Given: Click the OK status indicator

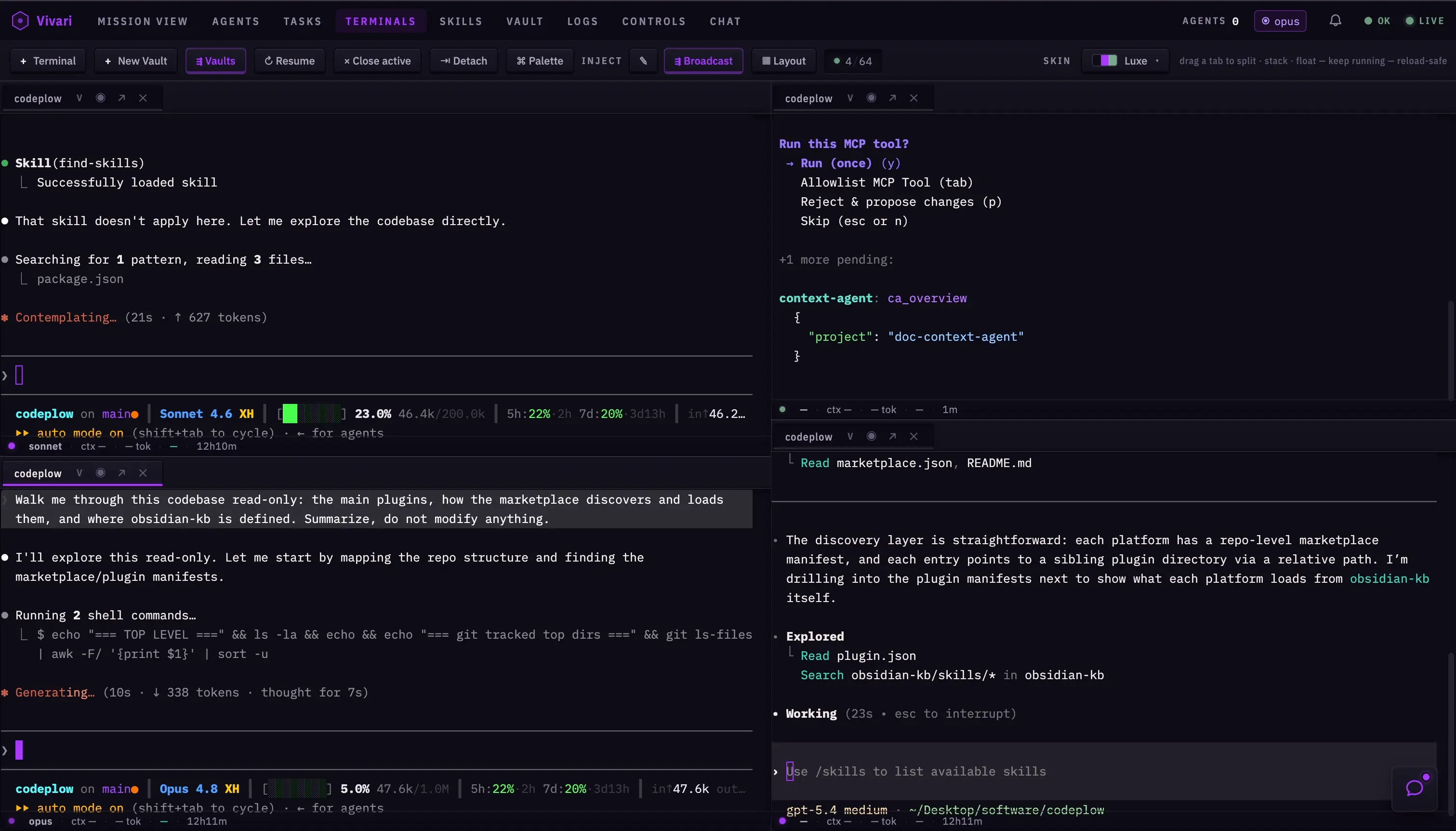Looking at the screenshot, I should point(1377,21).
